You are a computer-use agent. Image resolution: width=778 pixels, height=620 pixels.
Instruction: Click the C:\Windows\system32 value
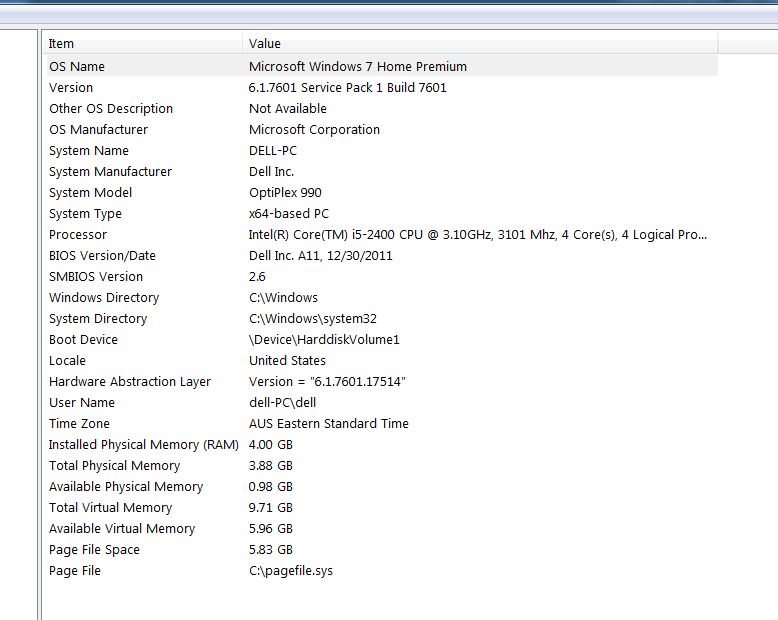point(313,318)
